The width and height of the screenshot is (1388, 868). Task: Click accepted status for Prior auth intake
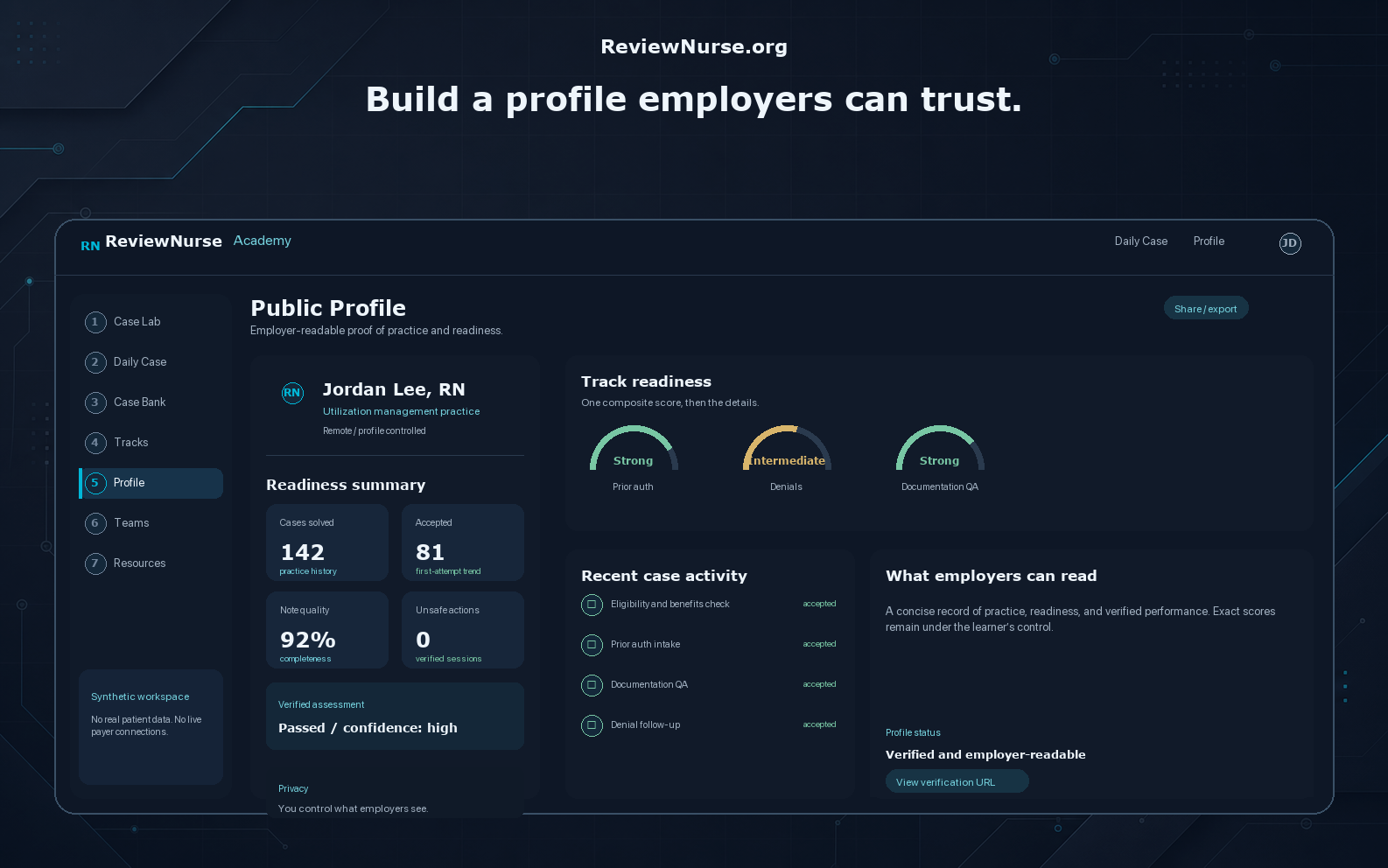coord(819,644)
